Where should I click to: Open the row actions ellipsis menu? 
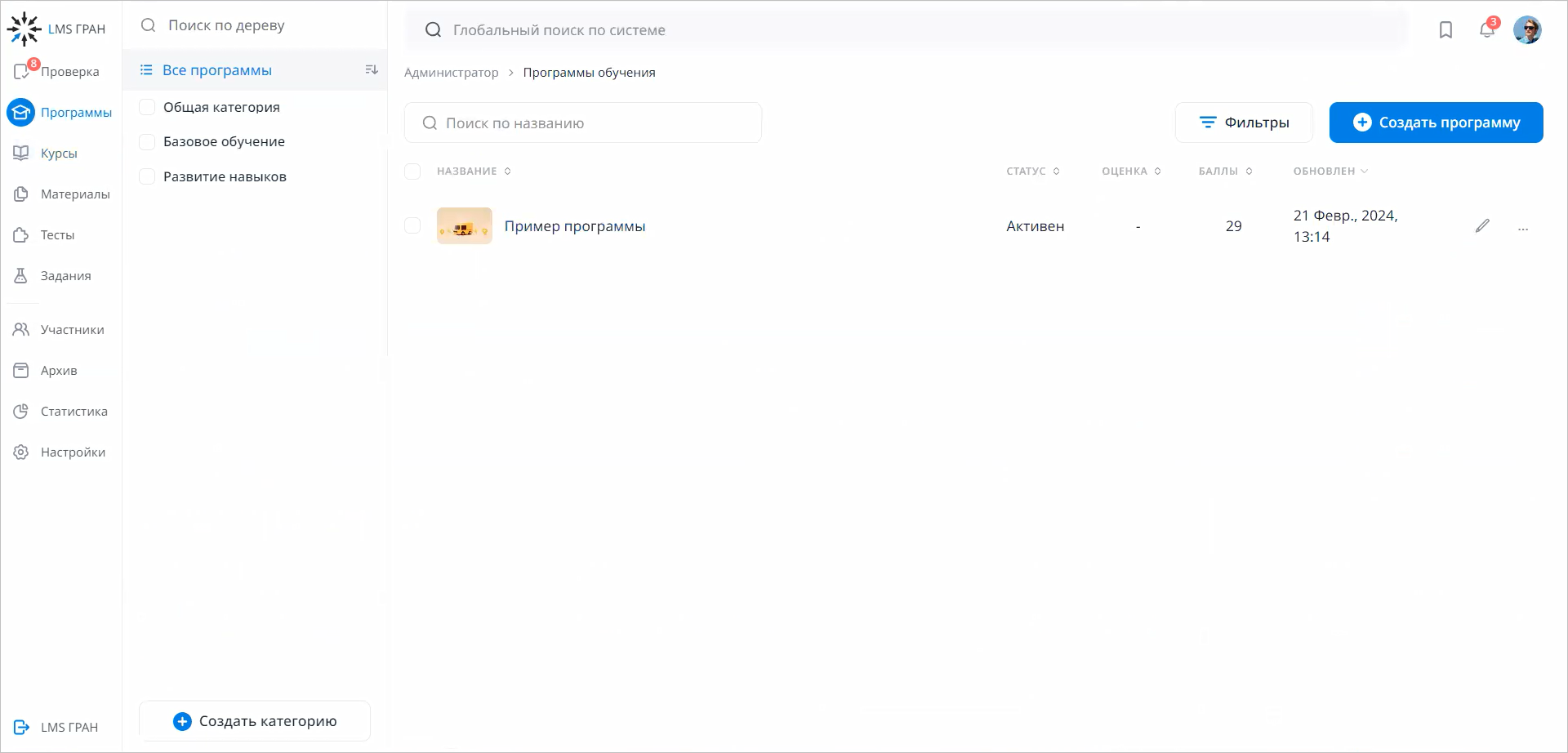tap(1524, 229)
